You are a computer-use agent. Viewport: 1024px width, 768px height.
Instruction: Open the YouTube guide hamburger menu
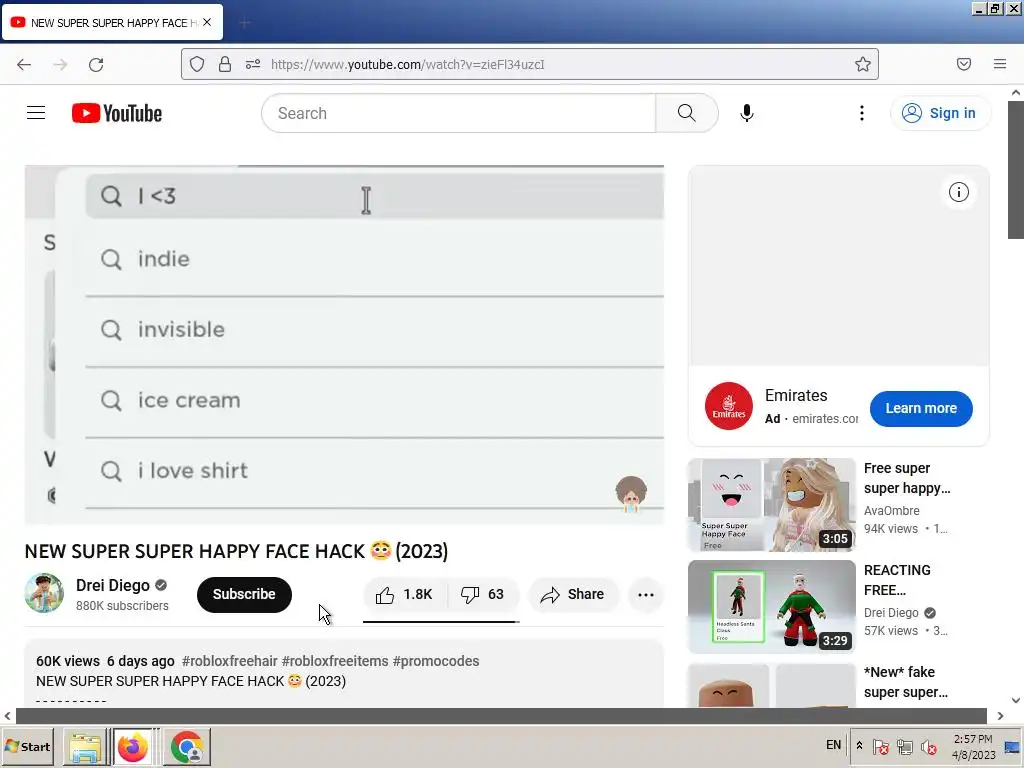(36, 113)
